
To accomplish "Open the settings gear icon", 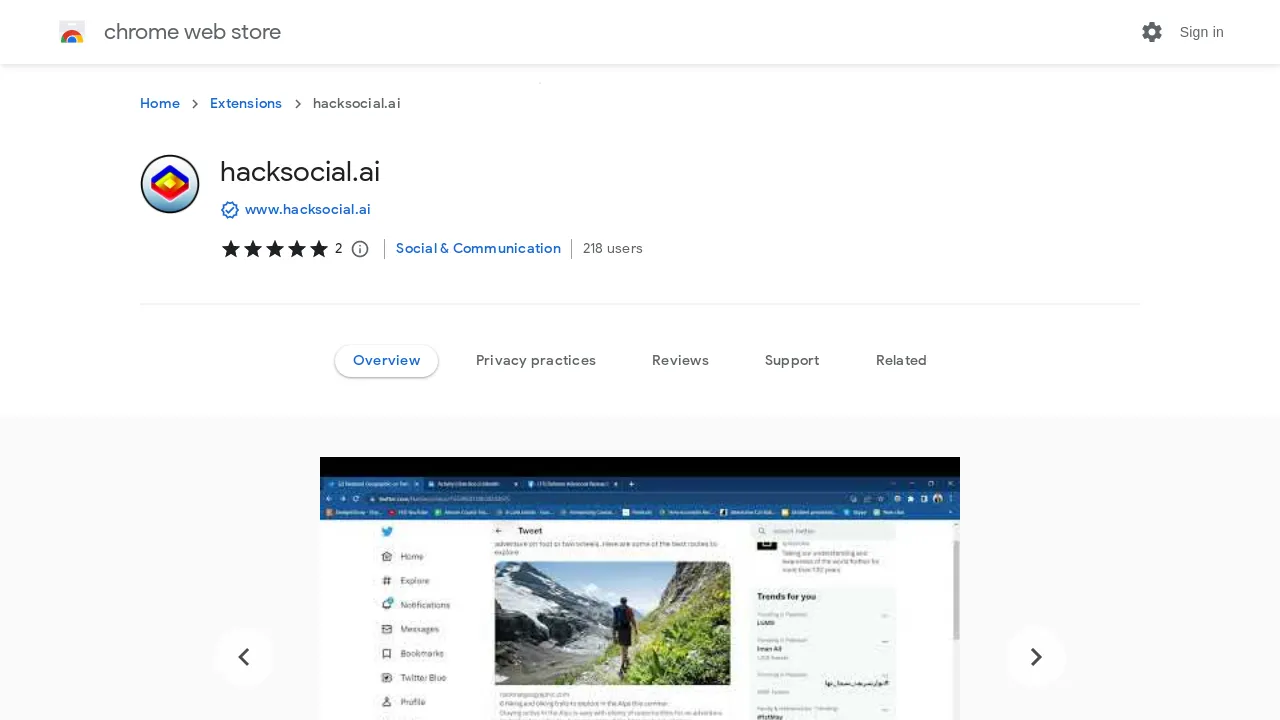I will (1152, 32).
